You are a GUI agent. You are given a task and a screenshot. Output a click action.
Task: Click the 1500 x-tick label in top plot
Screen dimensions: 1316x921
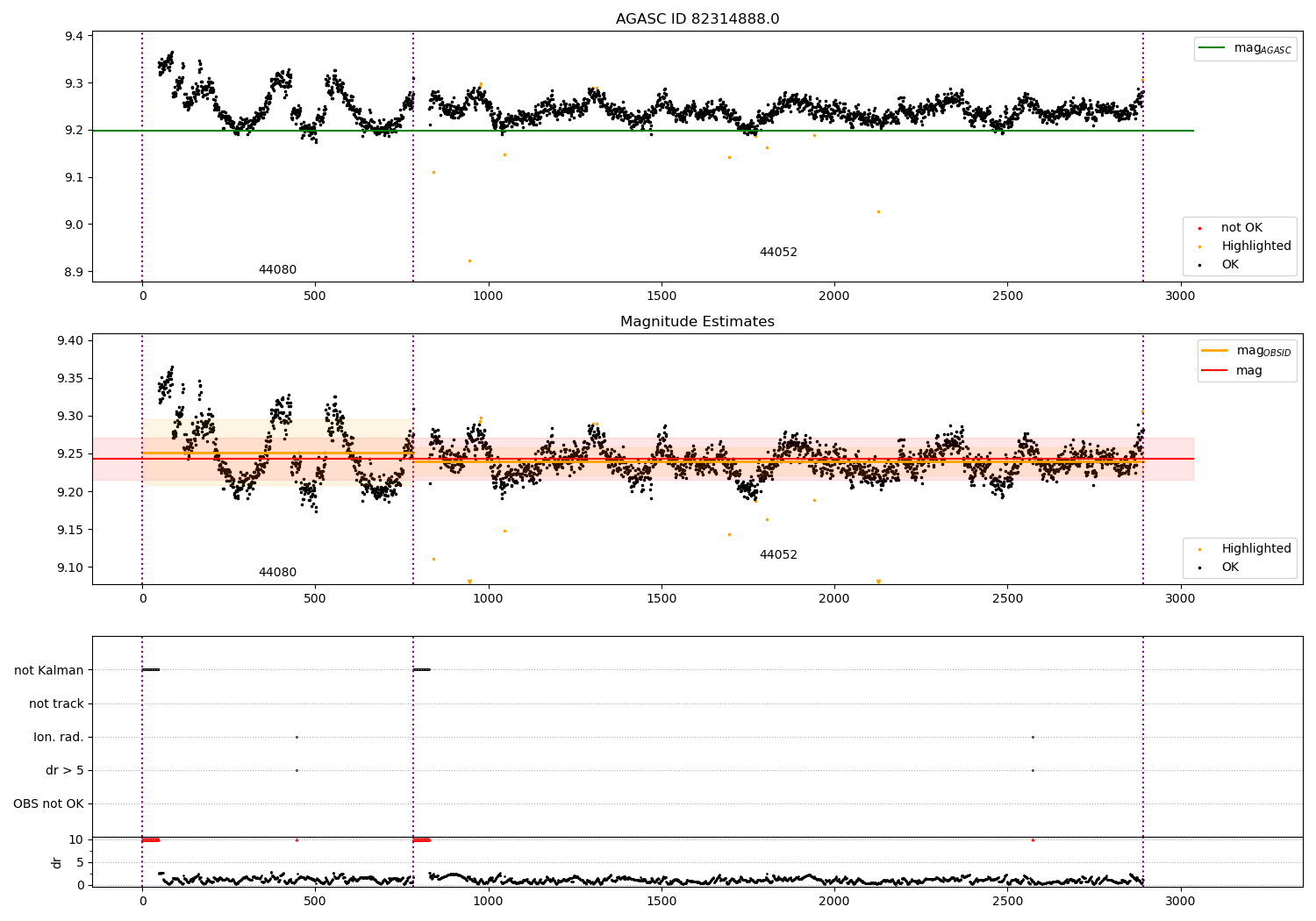[x=662, y=296]
